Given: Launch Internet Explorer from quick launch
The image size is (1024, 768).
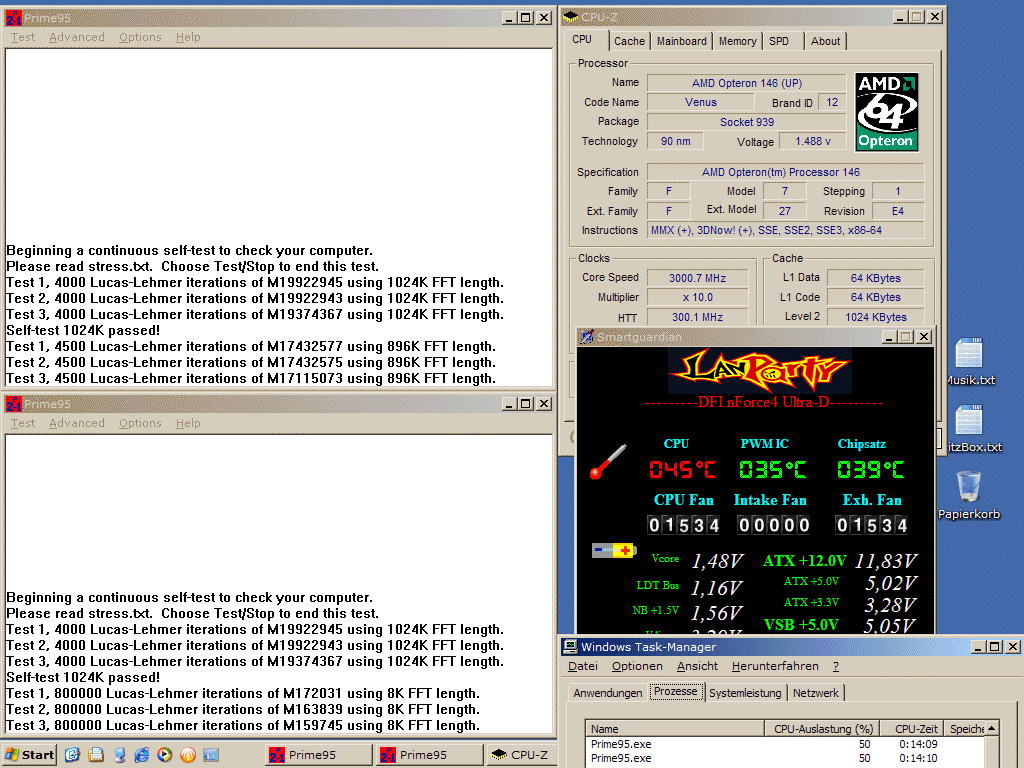Looking at the screenshot, I should [x=142, y=755].
